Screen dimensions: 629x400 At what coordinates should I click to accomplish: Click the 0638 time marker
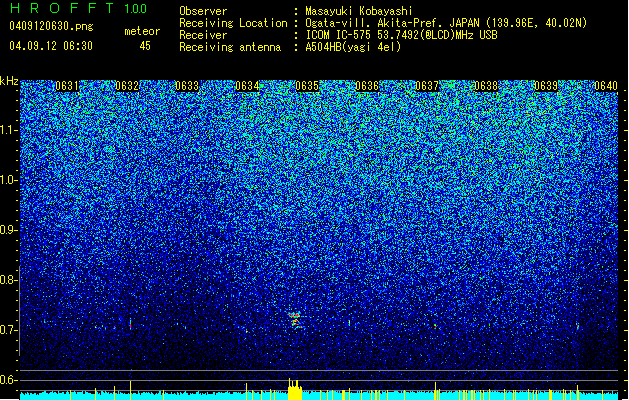click(486, 86)
